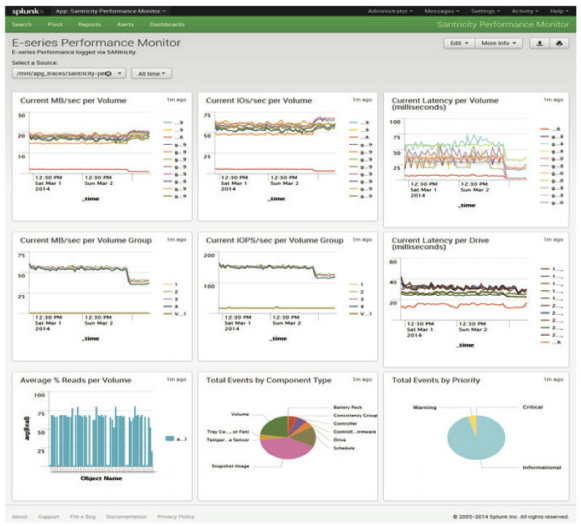The width and height of the screenshot is (581, 526).
Task: Click the Santricity Performance Monitor app title
Action: coord(502,24)
